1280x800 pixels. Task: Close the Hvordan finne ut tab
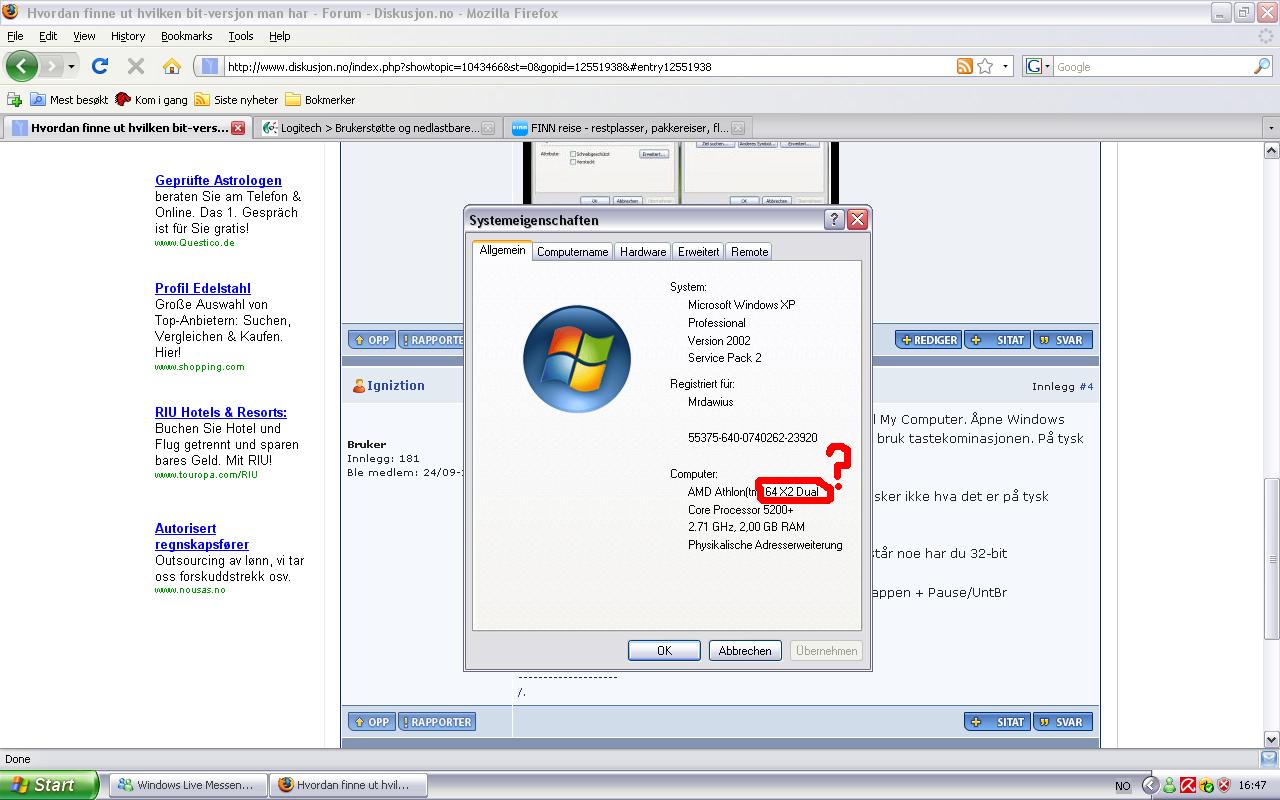pos(238,128)
